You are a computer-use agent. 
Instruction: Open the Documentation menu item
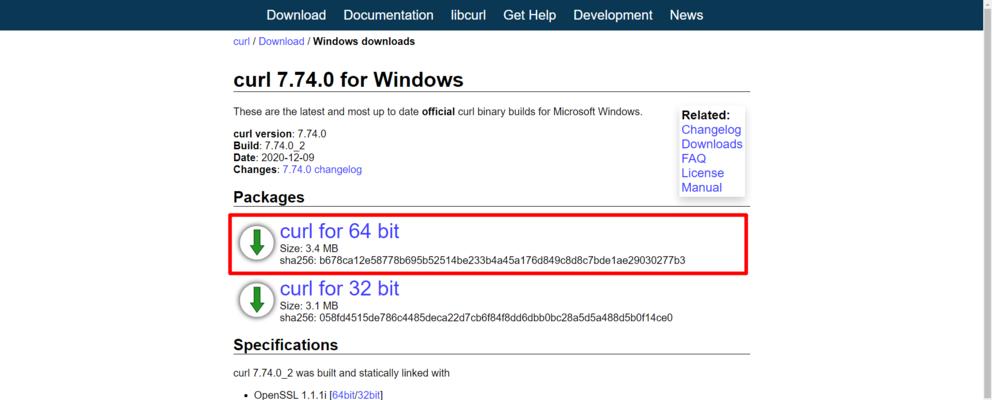388,15
